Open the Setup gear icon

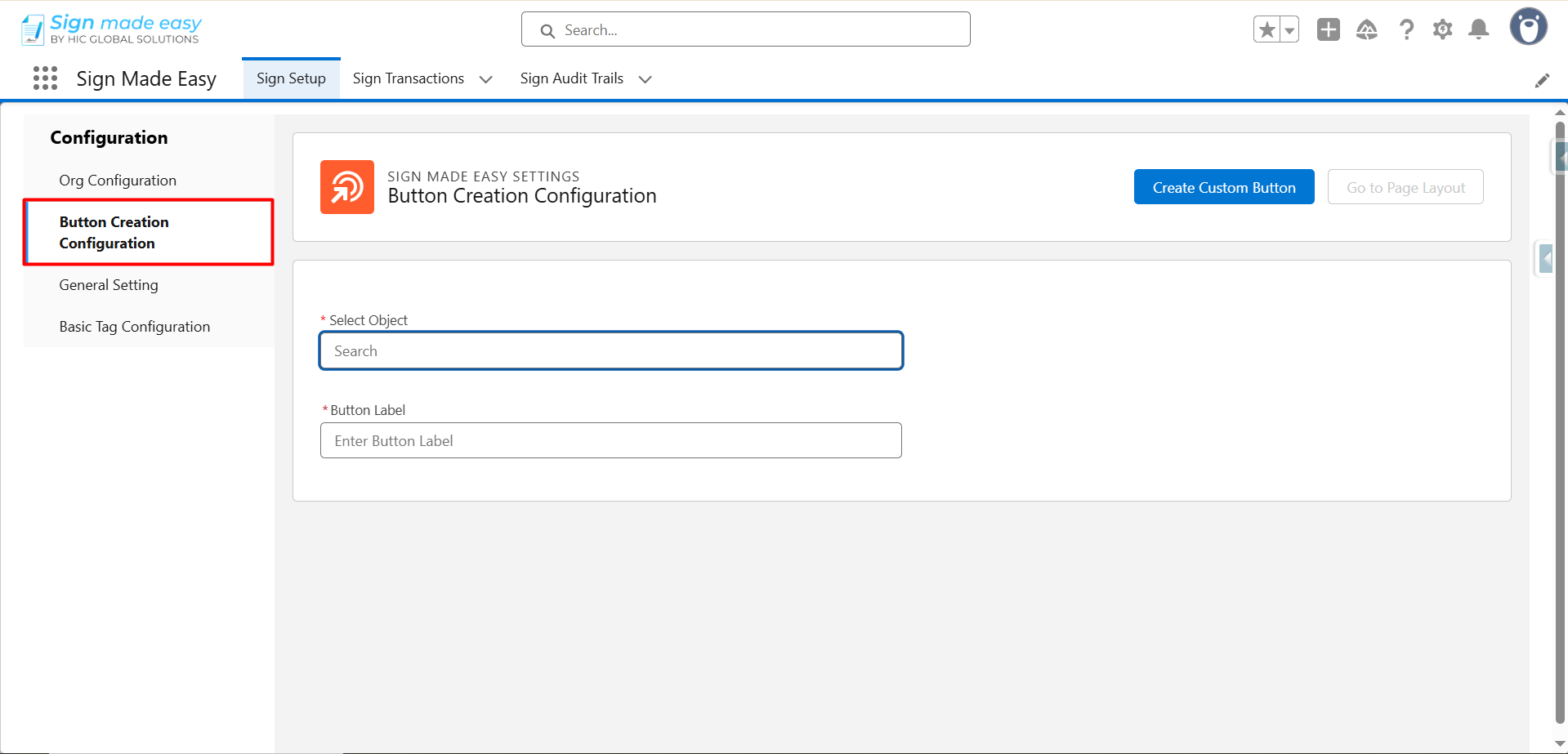1442,30
